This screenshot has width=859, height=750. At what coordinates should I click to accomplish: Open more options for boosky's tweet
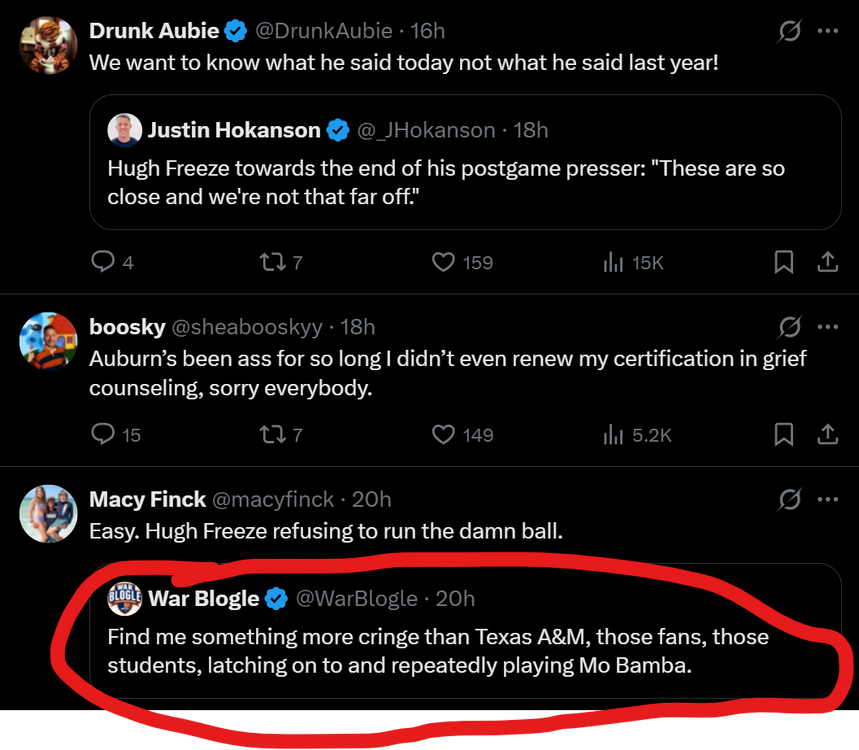[x=827, y=326]
